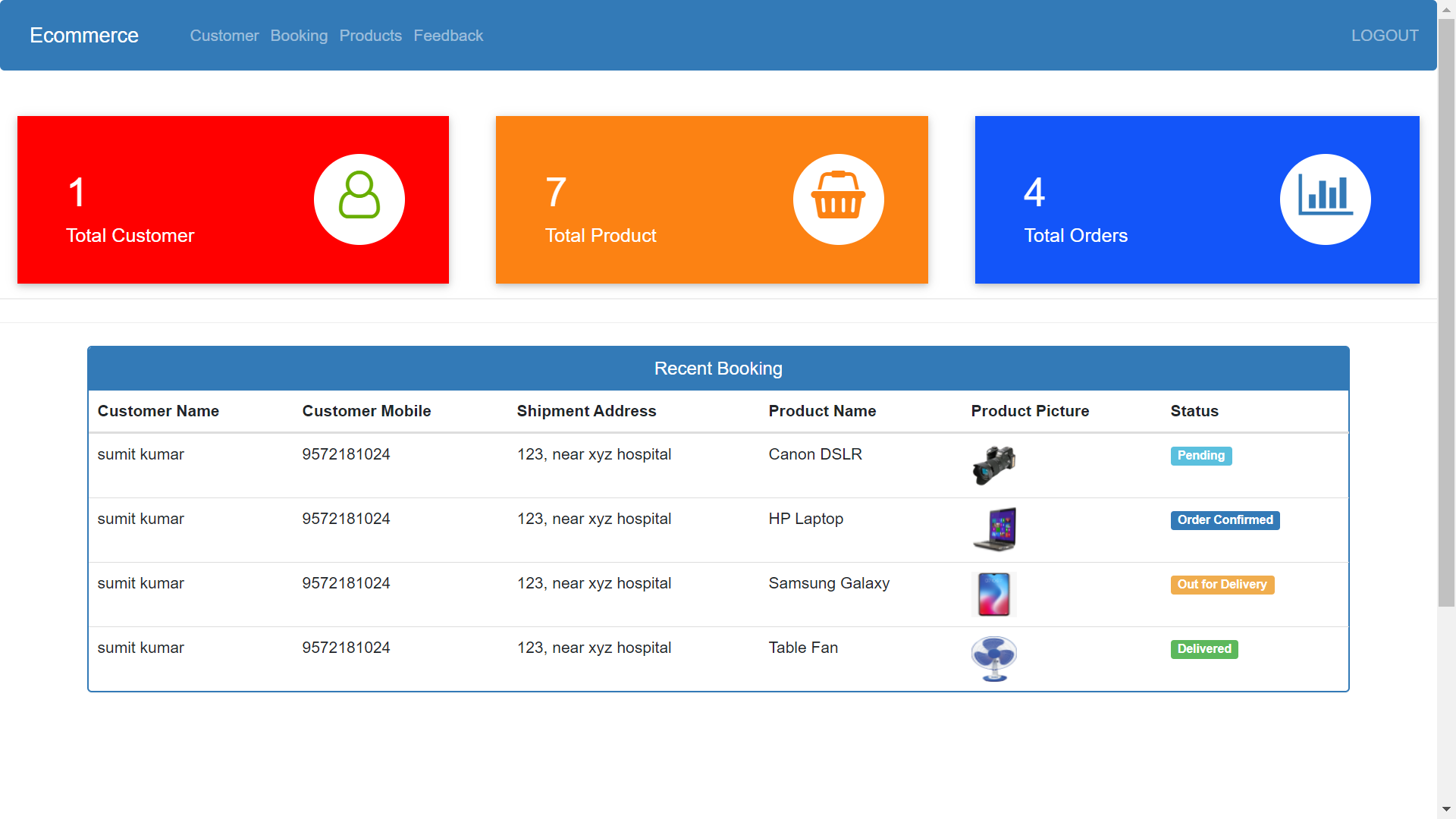Select the Booking navigation tab
The height and width of the screenshot is (819, 1456).
point(299,35)
